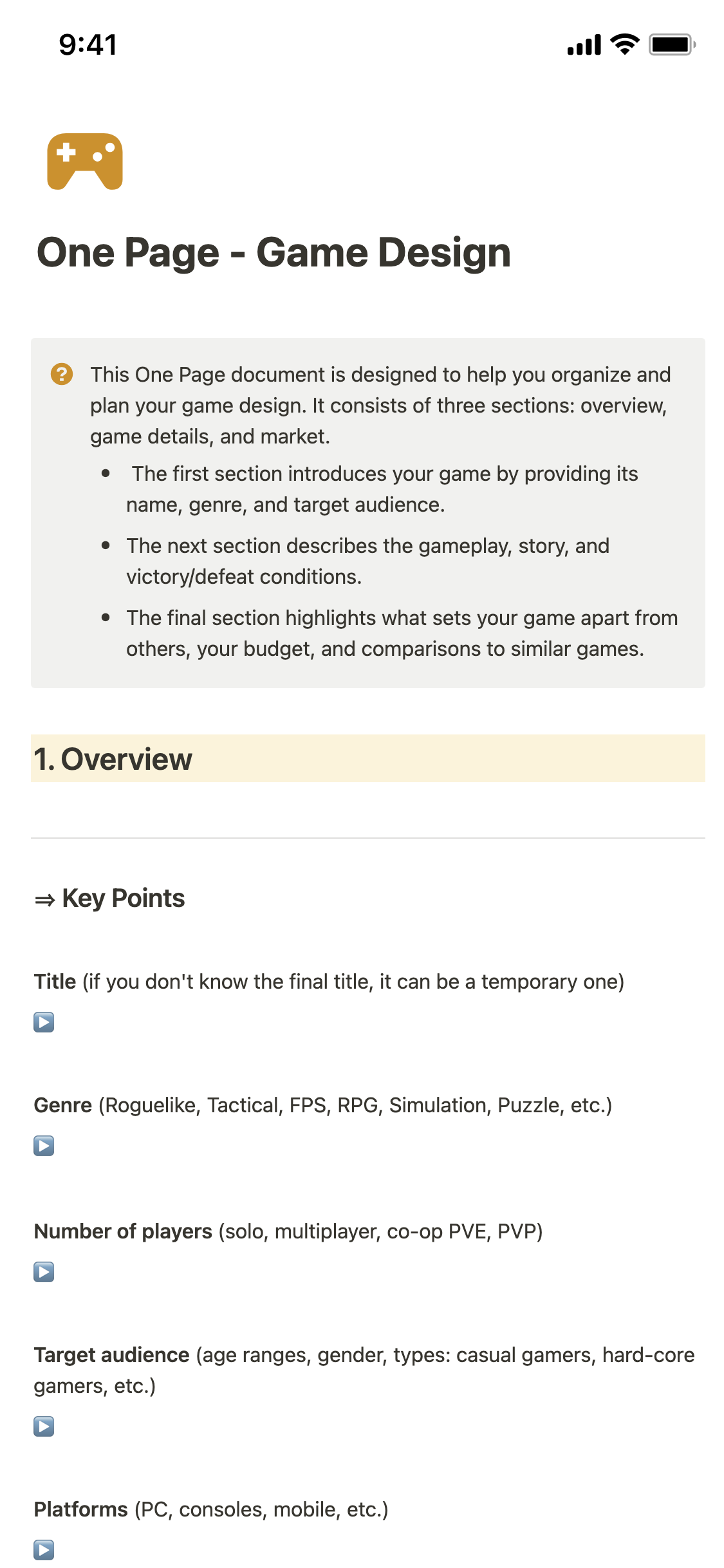
Task: Tap the page title One Page - Game Design
Action: click(x=274, y=252)
